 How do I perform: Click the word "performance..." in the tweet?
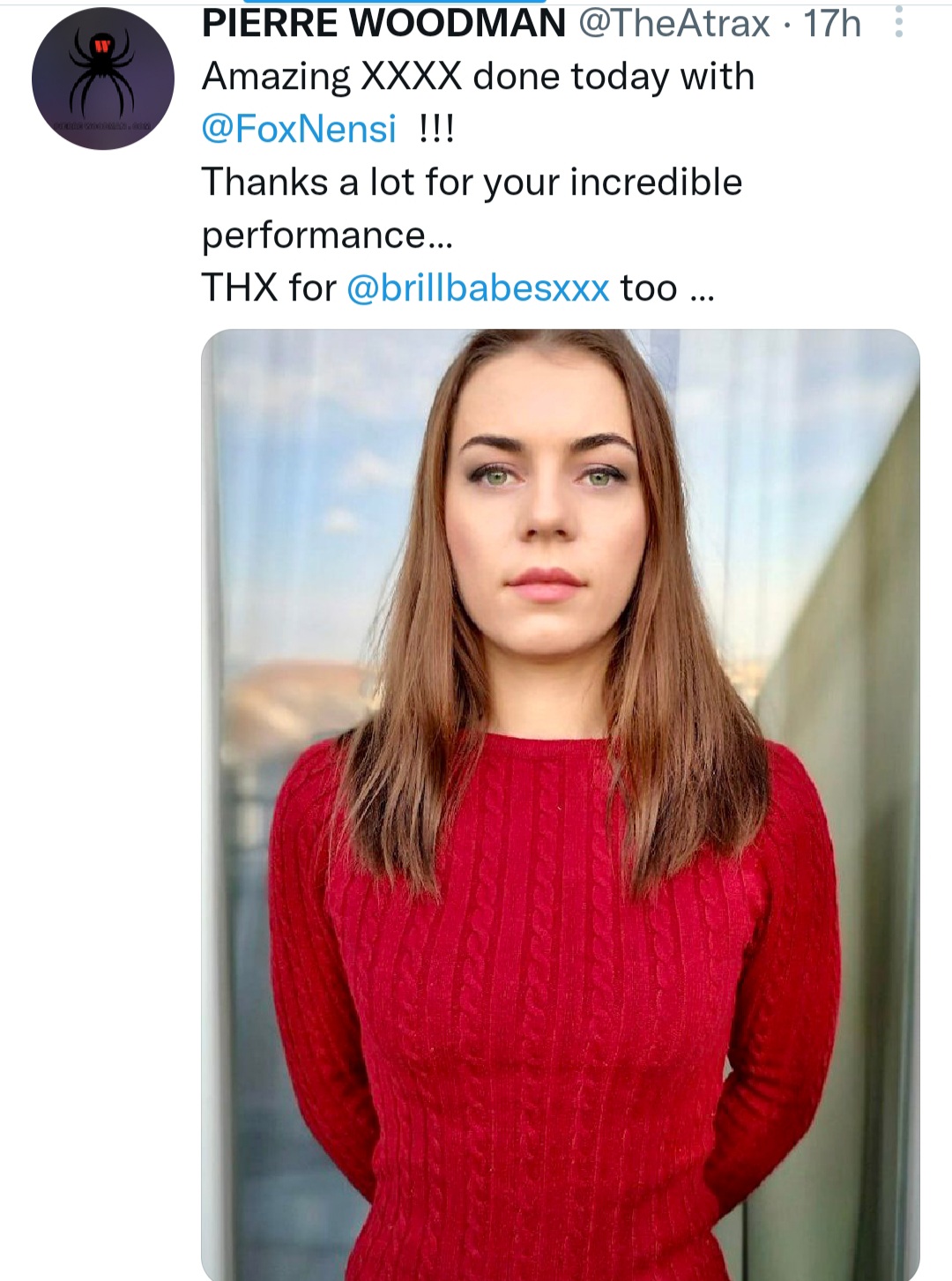(x=326, y=235)
